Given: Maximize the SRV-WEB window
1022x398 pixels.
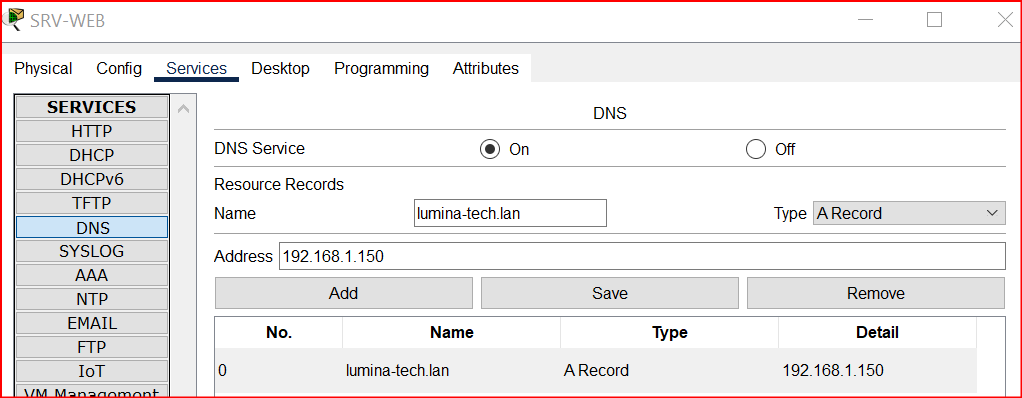Looking at the screenshot, I should 935,20.
